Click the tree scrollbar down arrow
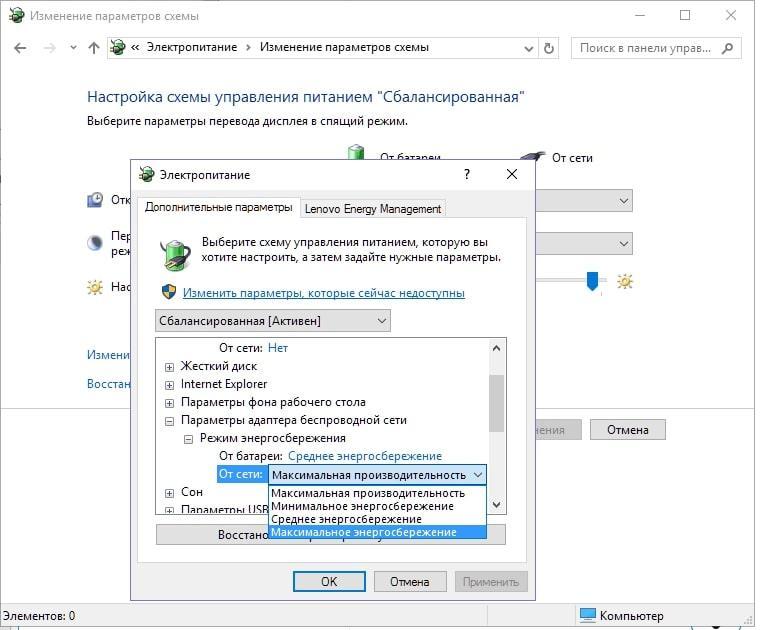761x630 pixels. click(x=496, y=504)
